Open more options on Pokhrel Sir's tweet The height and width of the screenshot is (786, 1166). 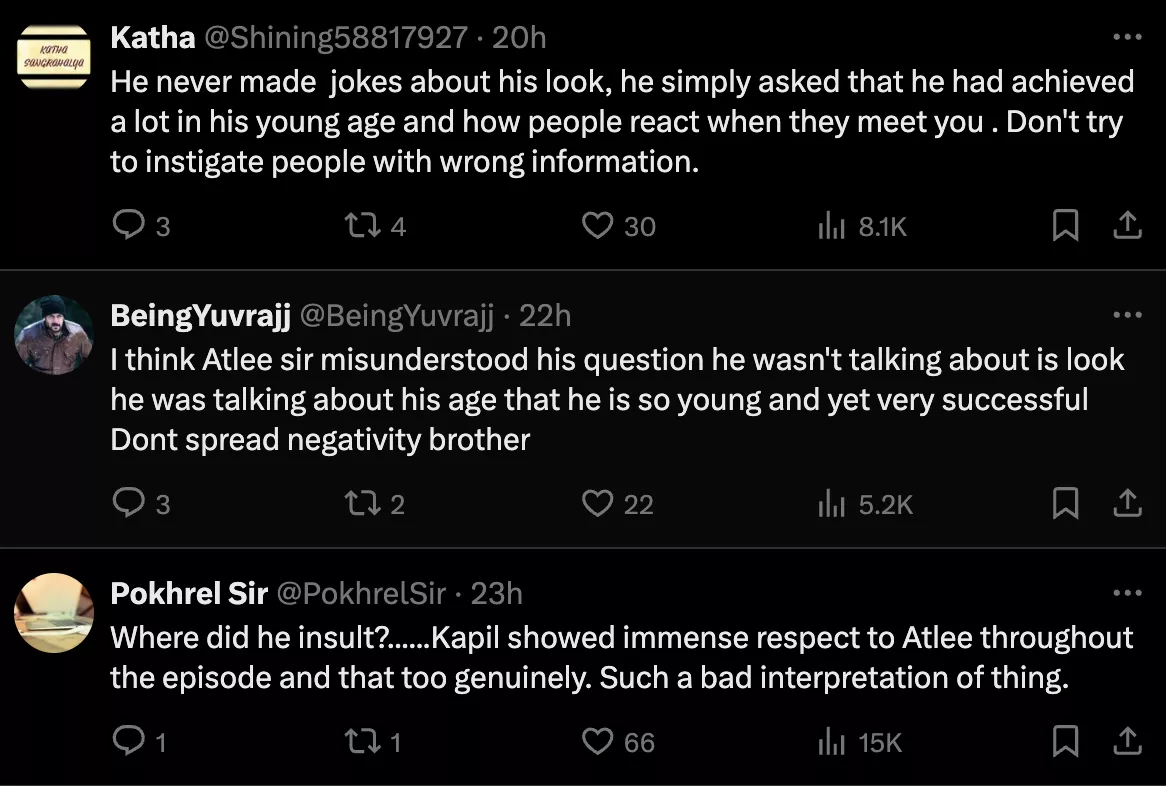click(x=1127, y=593)
